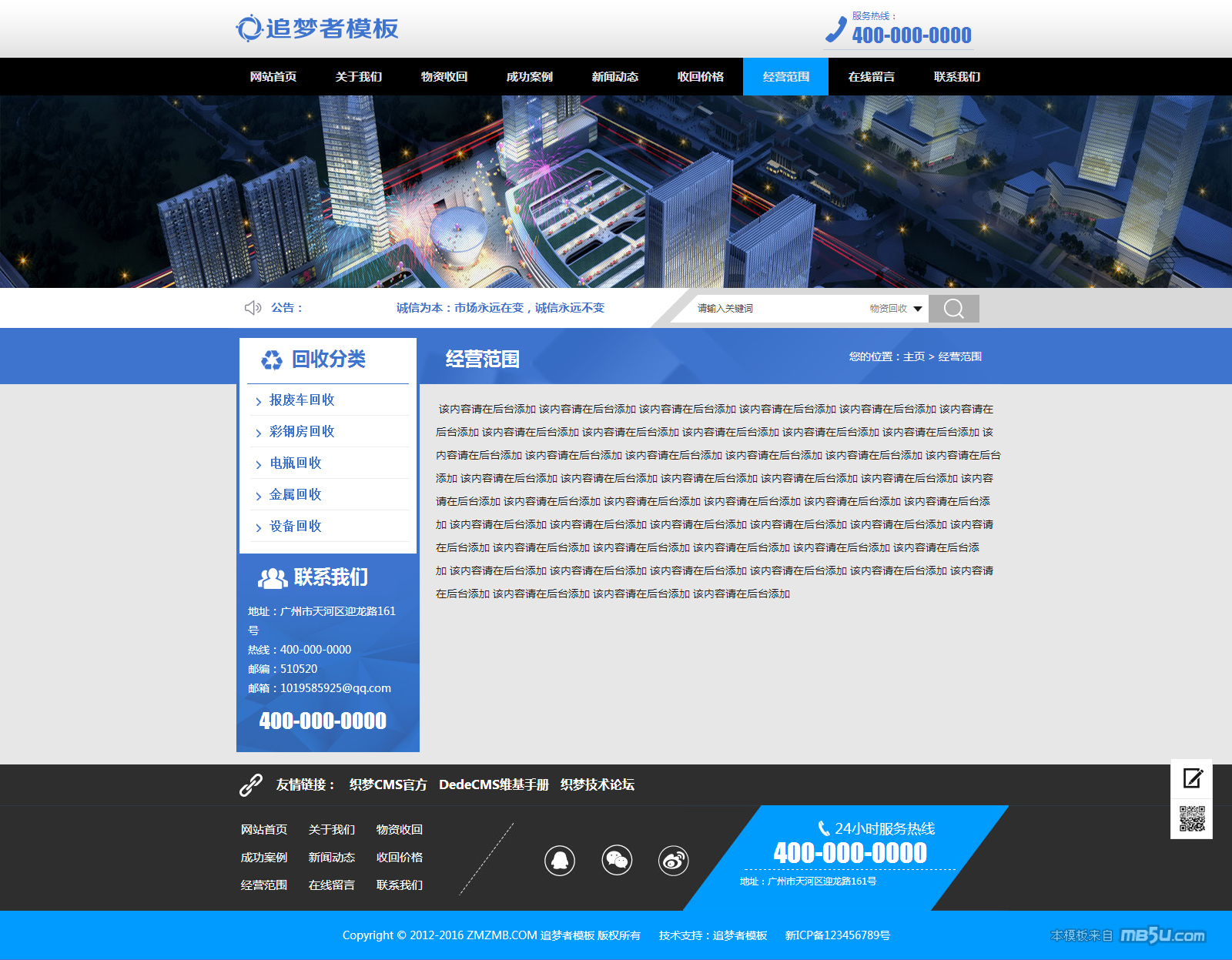Image resolution: width=1232 pixels, height=960 pixels.
Task: Show the QR code floating icon
Action: (x=1192, y=819)
